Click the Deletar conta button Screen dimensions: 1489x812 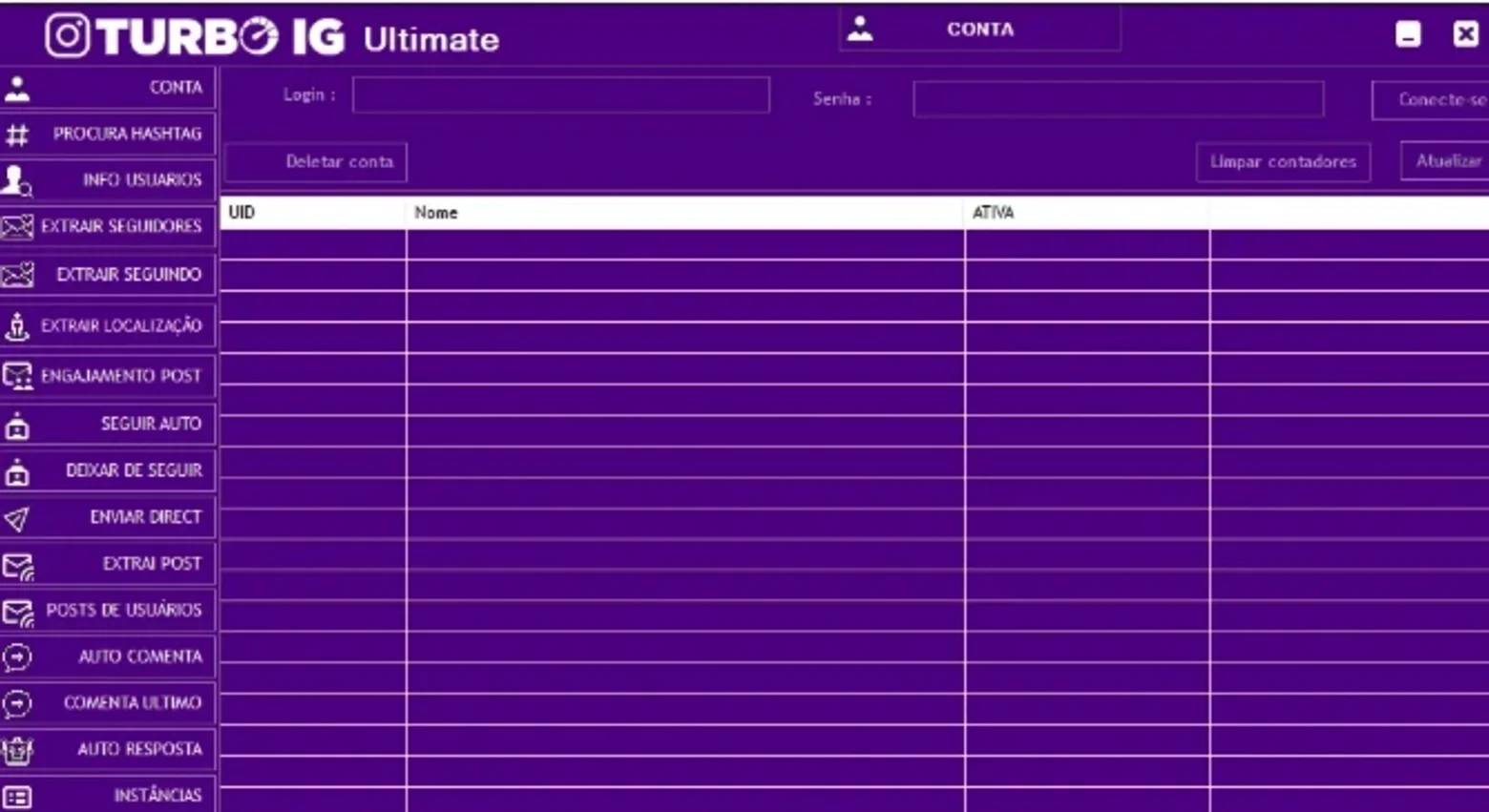click(316, 162)
